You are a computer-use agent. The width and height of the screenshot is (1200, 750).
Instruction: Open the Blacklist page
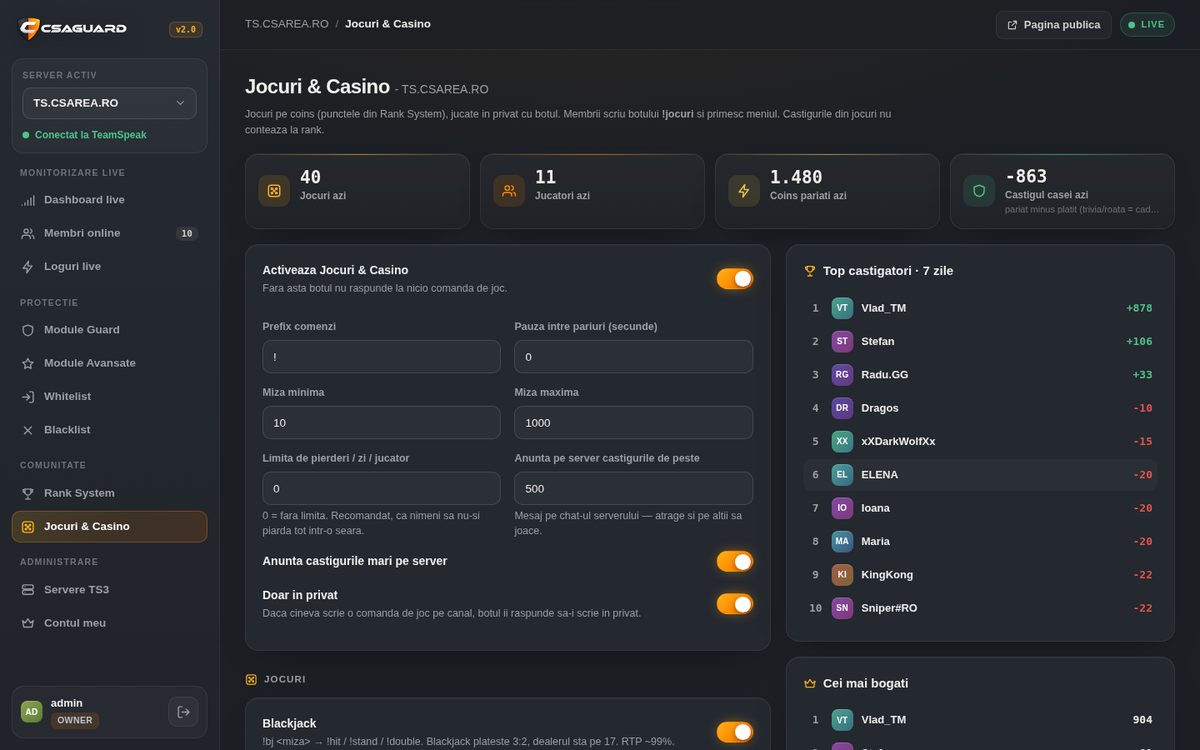click(x=110, y=430)
